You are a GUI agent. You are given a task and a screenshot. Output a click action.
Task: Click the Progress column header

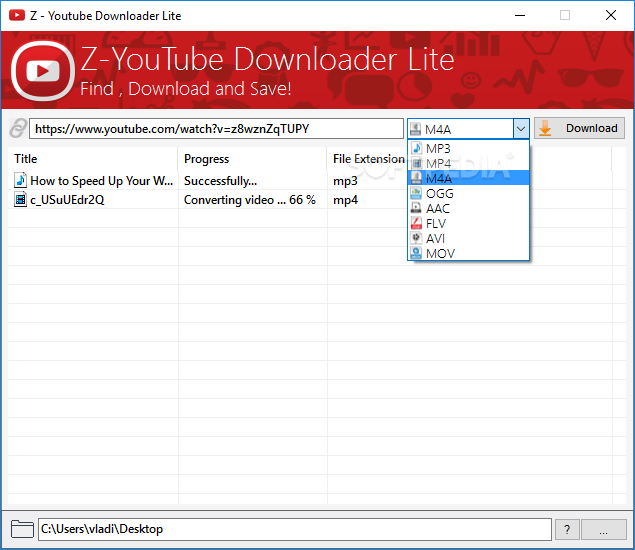pyautogui.click(x=252, y=159)
